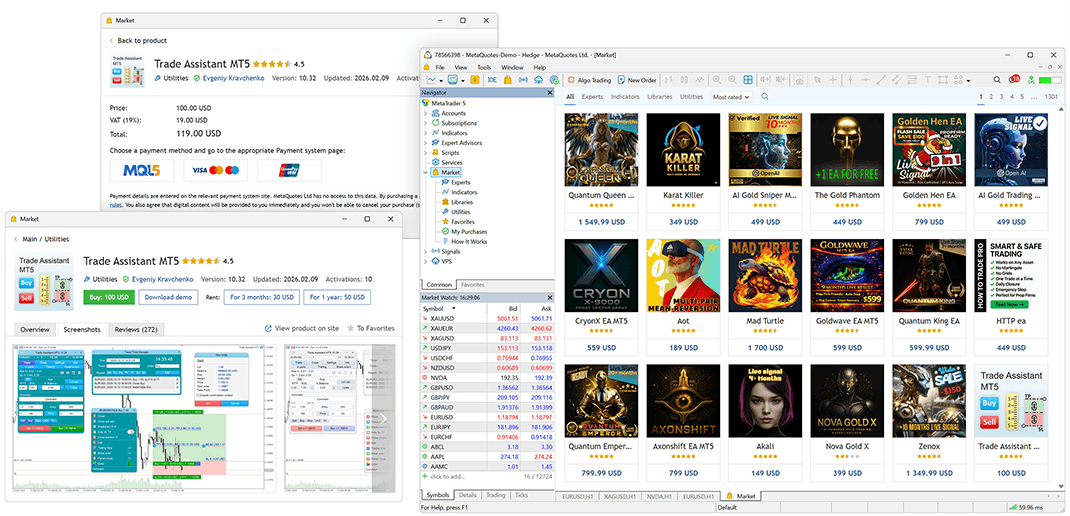1070x516 pixels.
Task: Open the New Order dialog
Action: click(636, 80)
